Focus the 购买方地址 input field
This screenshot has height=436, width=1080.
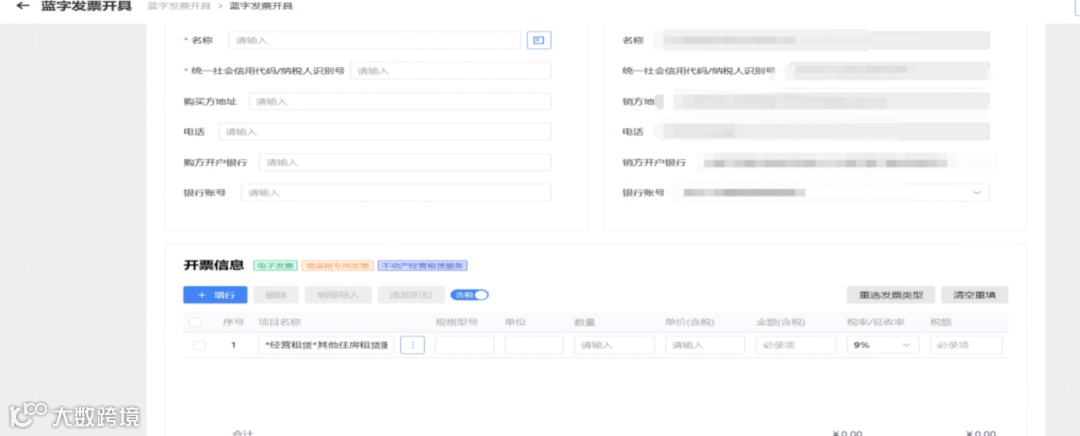(400, 101)
